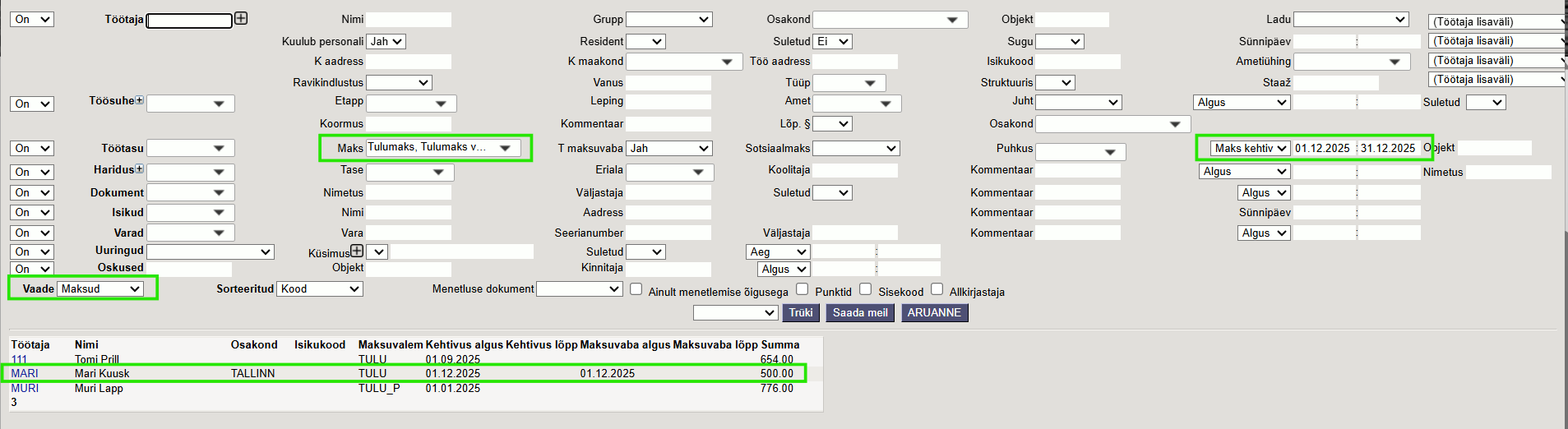Click the Töötaja code input field

[189, 21]
